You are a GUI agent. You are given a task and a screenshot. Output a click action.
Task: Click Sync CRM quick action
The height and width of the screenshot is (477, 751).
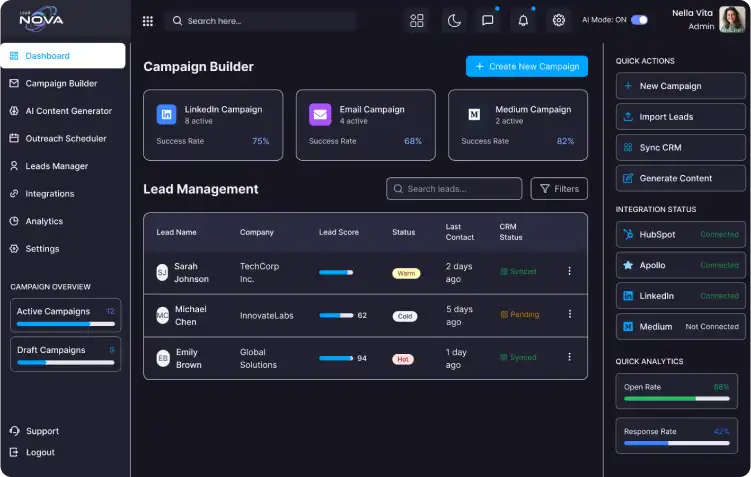pyautogui.click(x=681, y=148)
